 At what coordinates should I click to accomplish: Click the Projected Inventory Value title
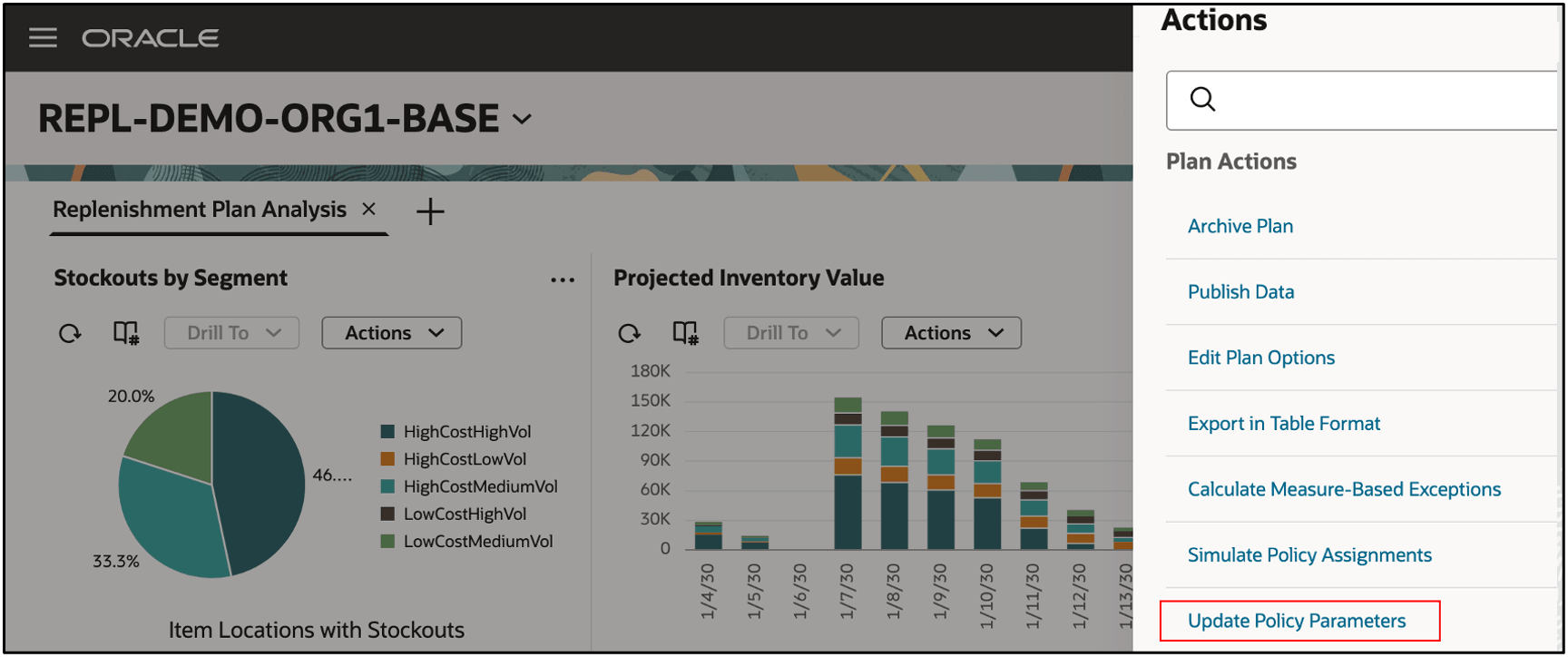[749, 278]
